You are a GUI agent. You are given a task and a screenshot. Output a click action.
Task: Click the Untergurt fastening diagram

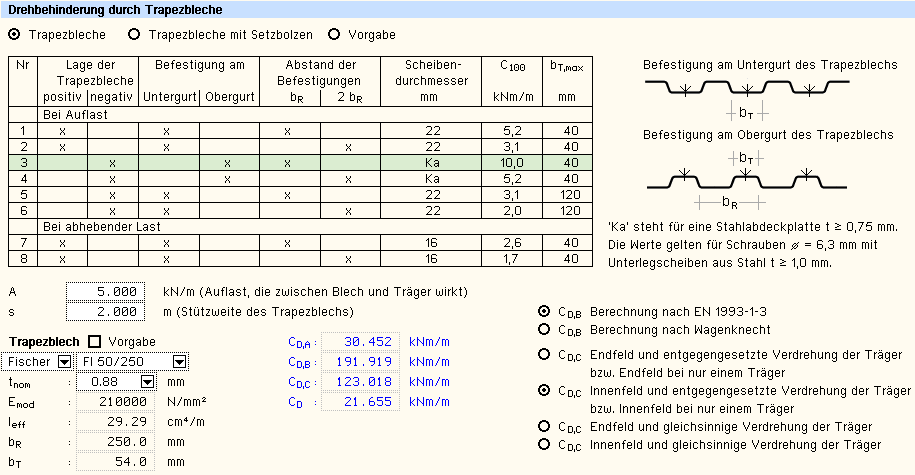(x=745, y=92)
